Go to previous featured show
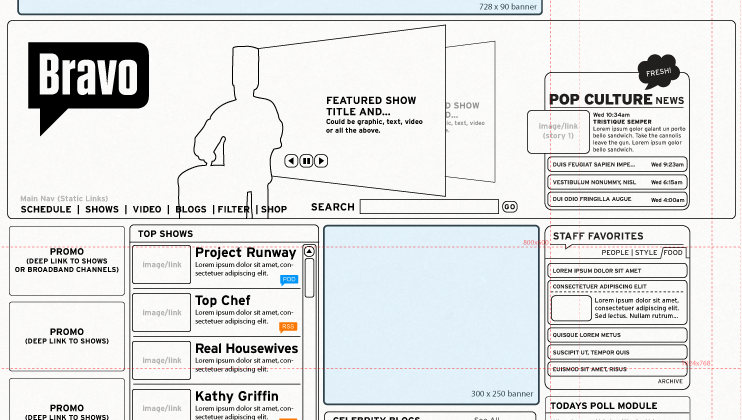The width and height of the screenshot is (742, 420). coord(291,161)
